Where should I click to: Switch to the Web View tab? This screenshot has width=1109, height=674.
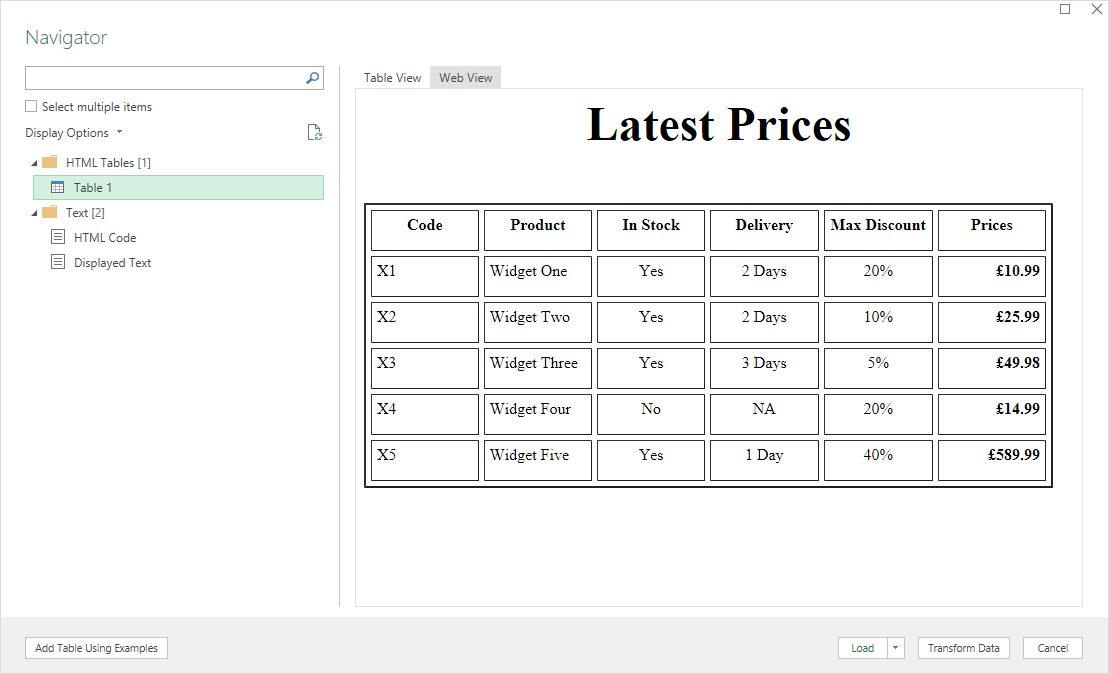click(465, 78)
